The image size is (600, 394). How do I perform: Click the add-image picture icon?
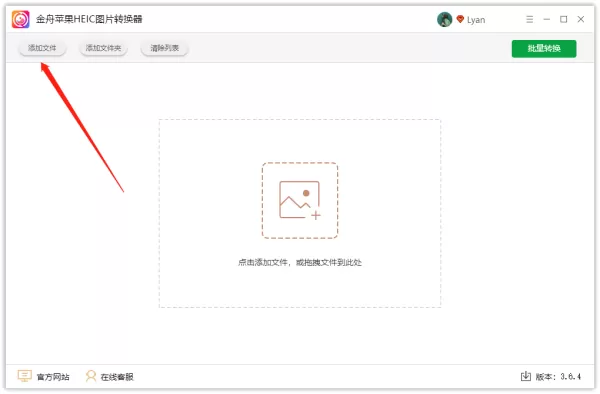[300, 200]
